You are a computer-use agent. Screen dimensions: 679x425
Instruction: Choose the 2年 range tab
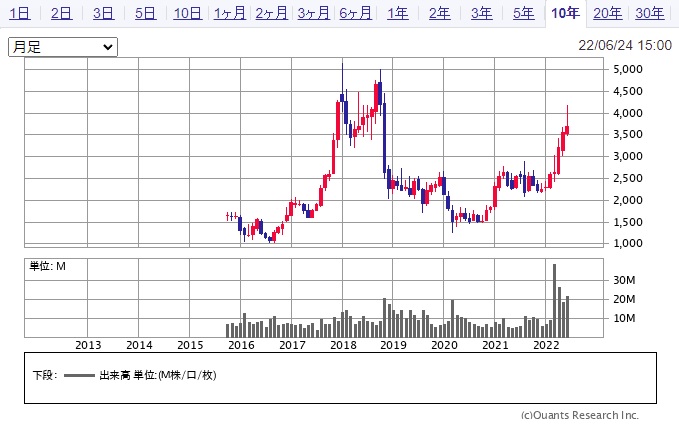pyautogui.click(x=440, y=13)
